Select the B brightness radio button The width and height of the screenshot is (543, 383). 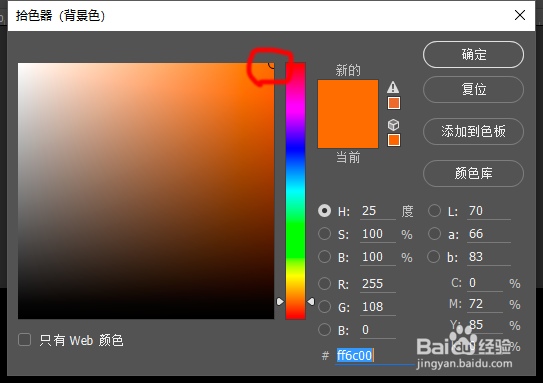[324, 257]
